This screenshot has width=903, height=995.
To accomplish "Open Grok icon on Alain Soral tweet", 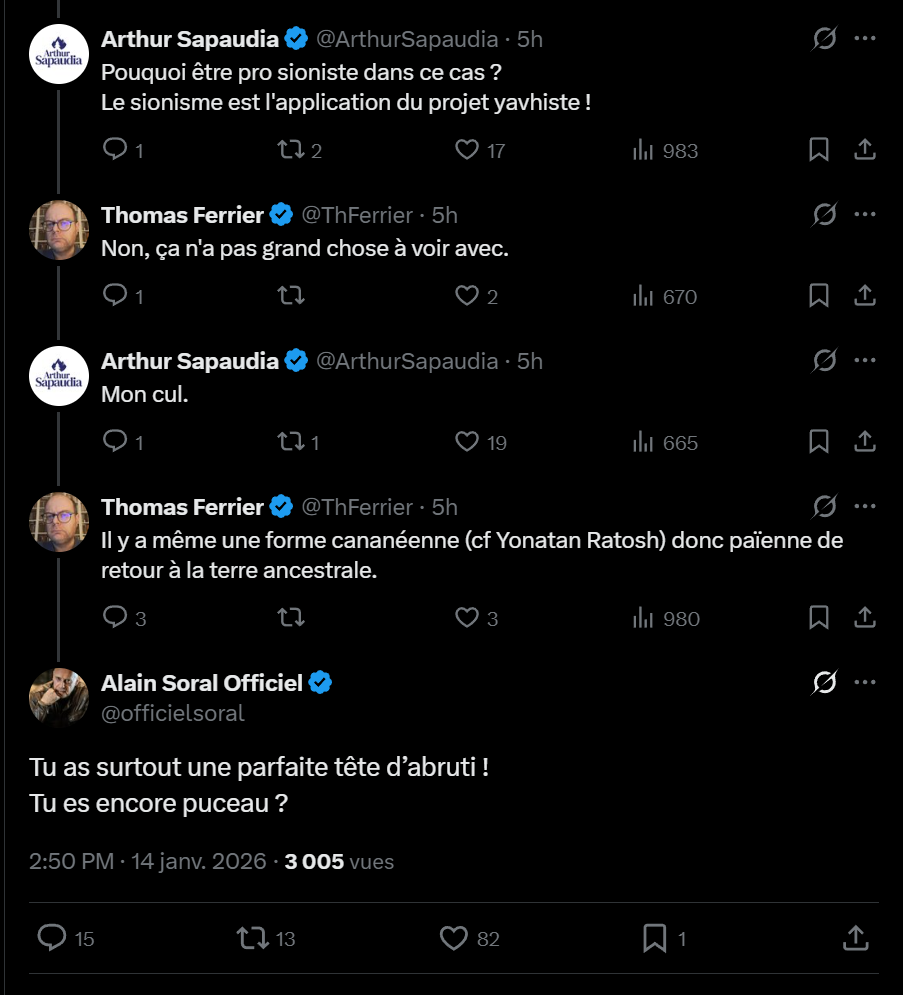I will pos(824,683).
